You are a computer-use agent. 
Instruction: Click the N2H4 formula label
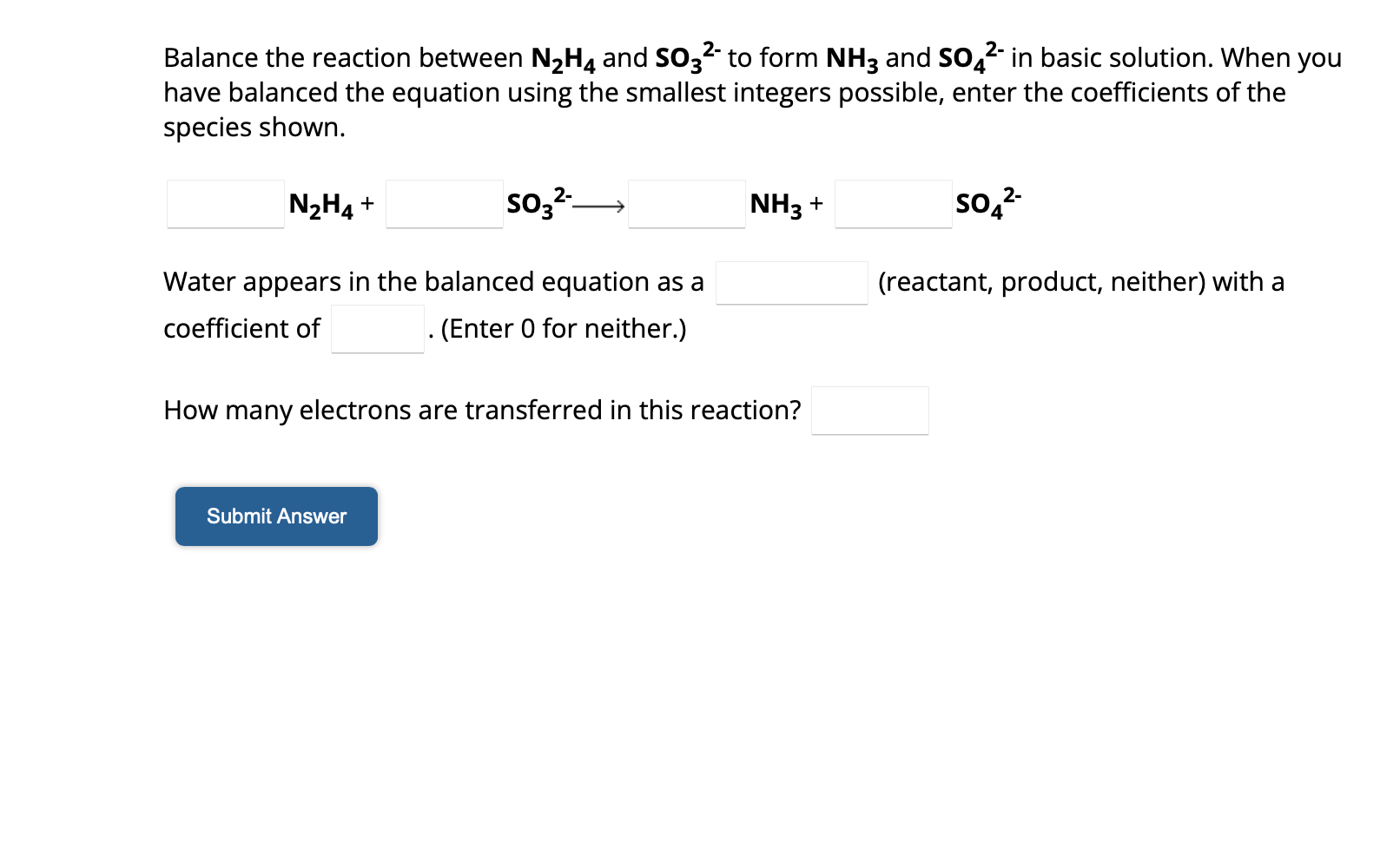[x=320, y=205]
